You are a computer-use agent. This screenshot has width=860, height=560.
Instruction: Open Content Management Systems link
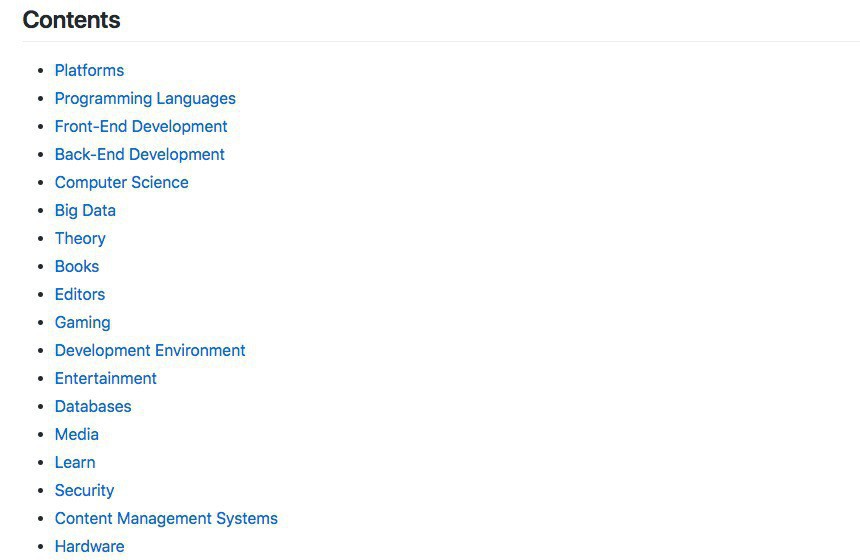(x=166, y=518)
